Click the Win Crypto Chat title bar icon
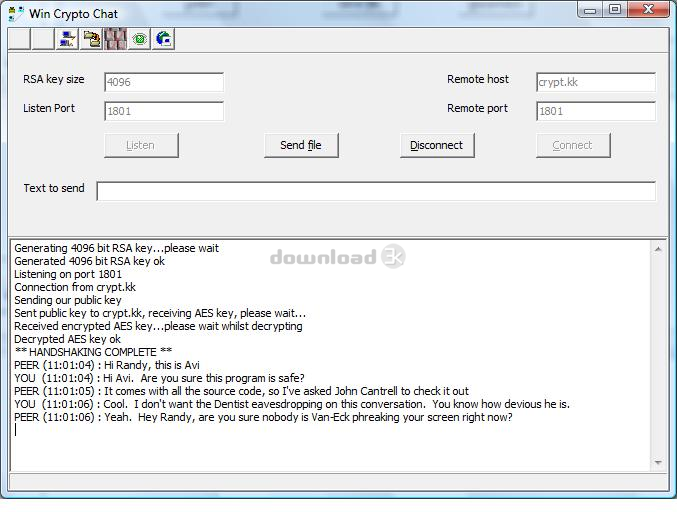This screenshot has height=512, width=677. tap(16, 13)
